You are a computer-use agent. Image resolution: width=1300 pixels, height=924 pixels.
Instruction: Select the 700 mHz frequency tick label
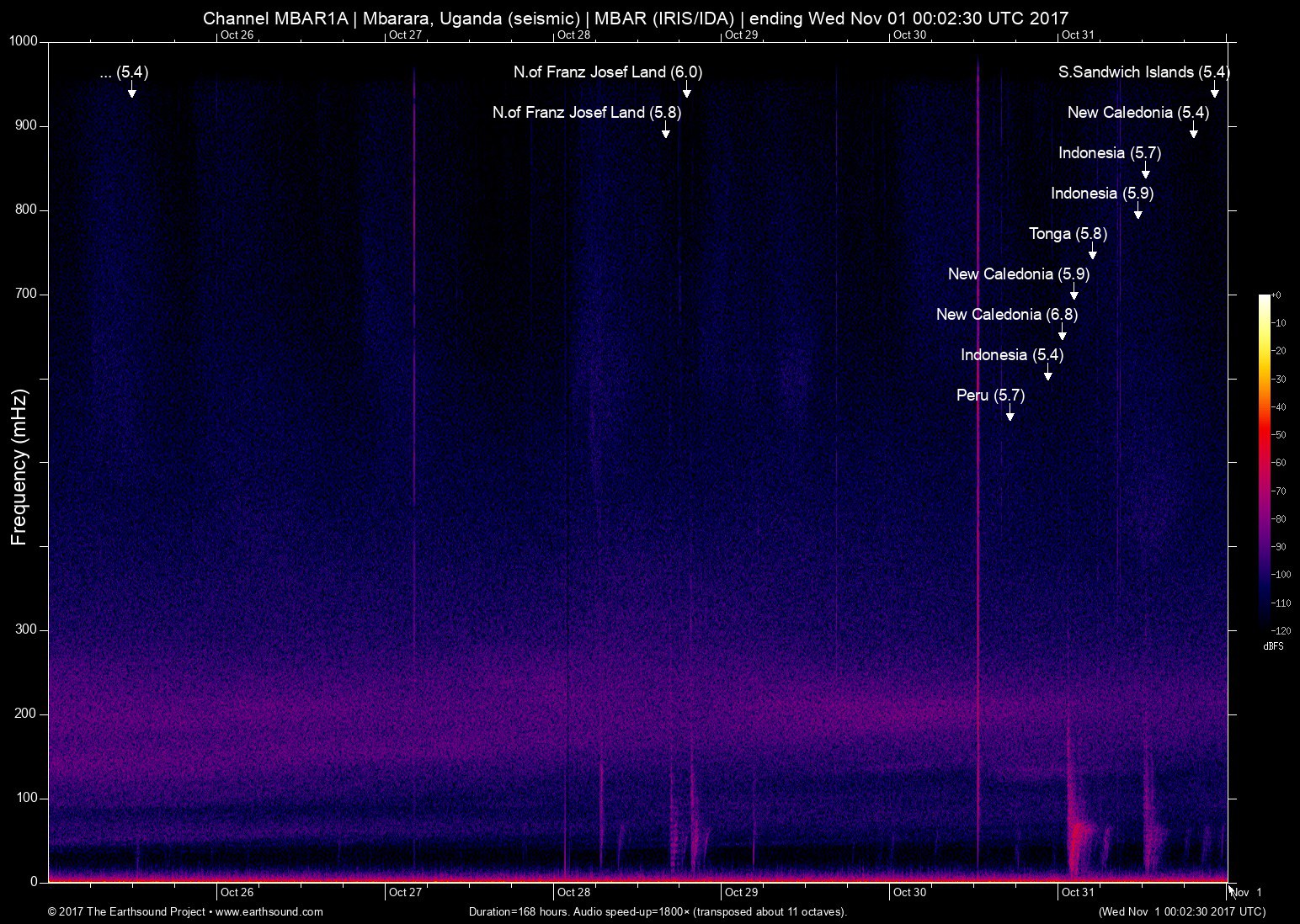click(x=28, y=294)
